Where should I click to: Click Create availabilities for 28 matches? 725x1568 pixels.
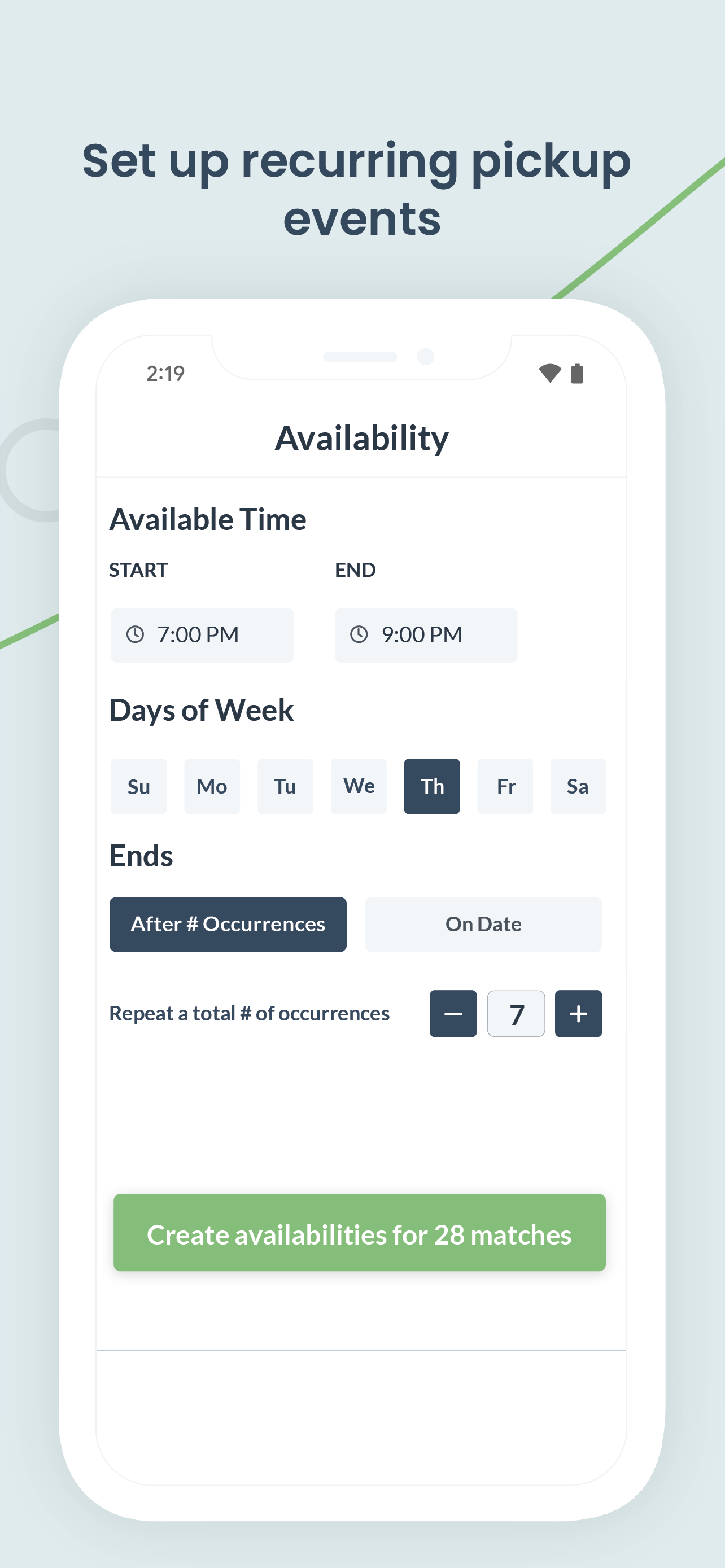(360, 1233)
